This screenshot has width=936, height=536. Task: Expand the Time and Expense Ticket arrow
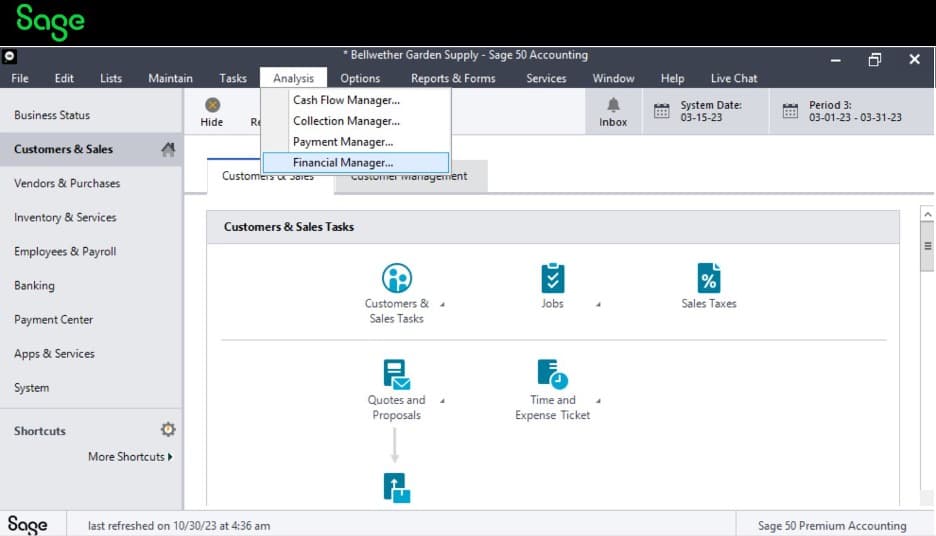click(x=598, y=401)
